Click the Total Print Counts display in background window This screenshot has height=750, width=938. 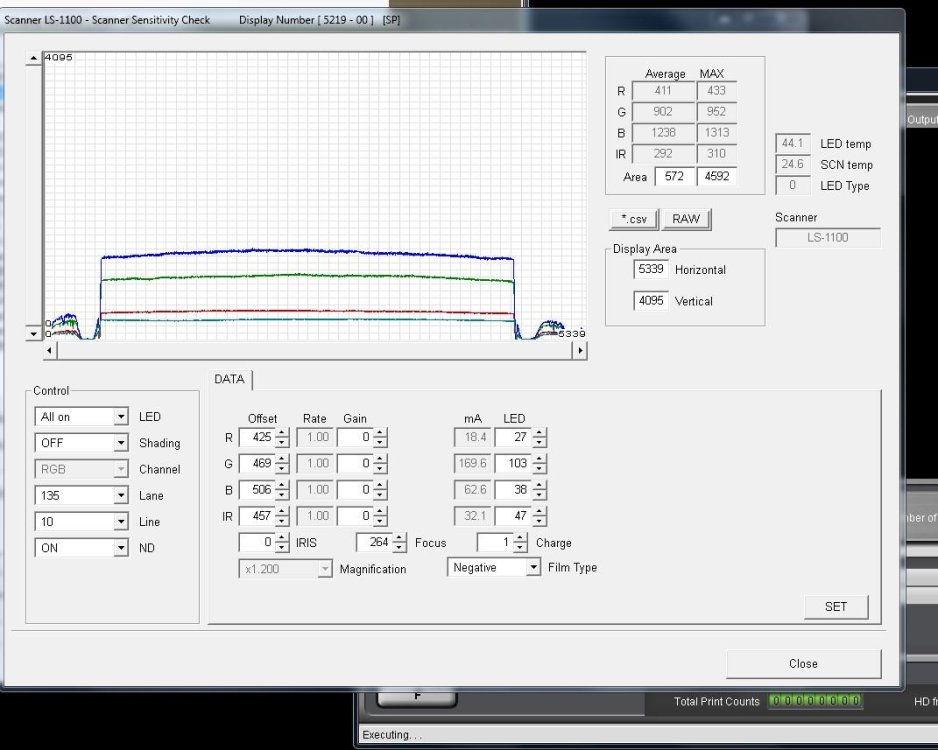tap(815, 701)
